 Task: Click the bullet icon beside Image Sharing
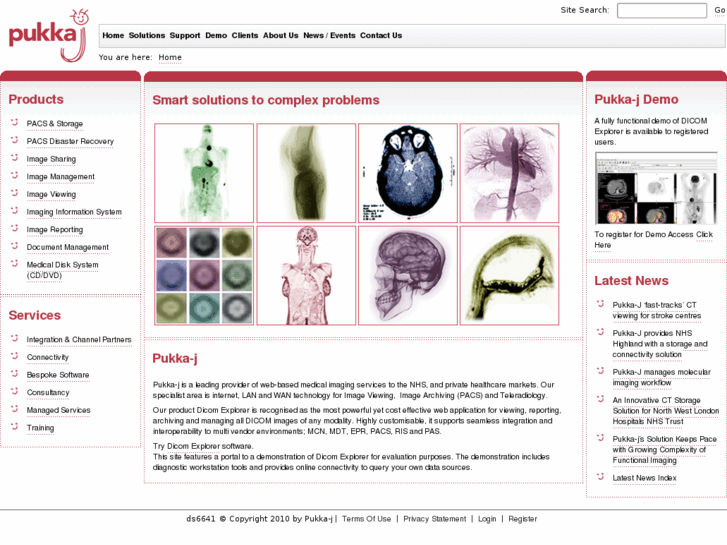15,158
